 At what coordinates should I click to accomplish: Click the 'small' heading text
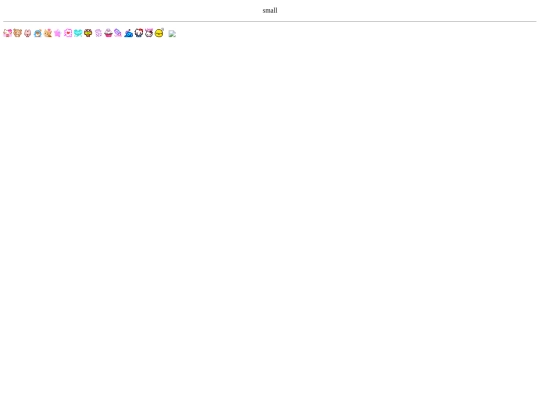270,11
